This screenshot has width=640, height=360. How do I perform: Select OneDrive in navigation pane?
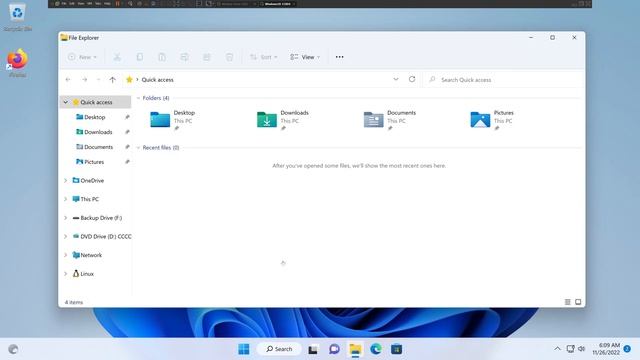pyautogui.click(x=92, y=180)
